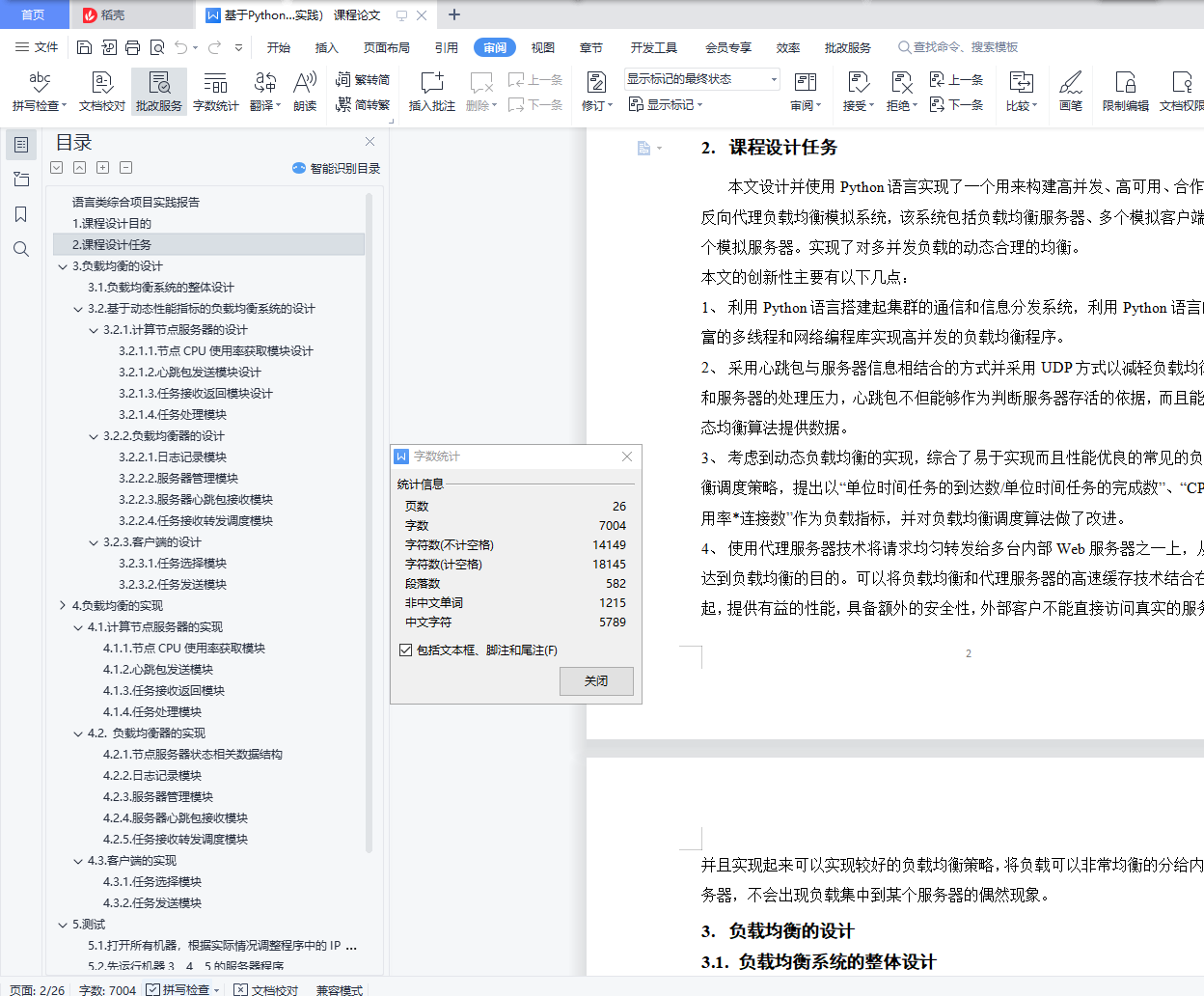Collapse the 3.2.1.计算节点服务器的设计 node
Viewport: 1204px width, 996px height.
click(x=94, y=330)
